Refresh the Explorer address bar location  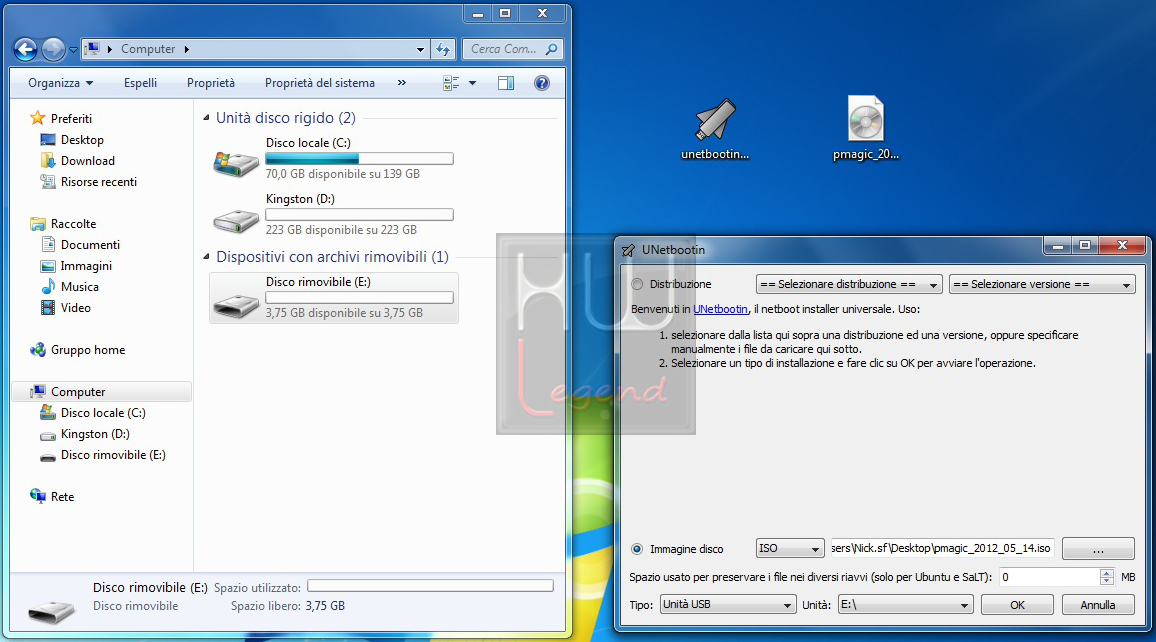443,49
